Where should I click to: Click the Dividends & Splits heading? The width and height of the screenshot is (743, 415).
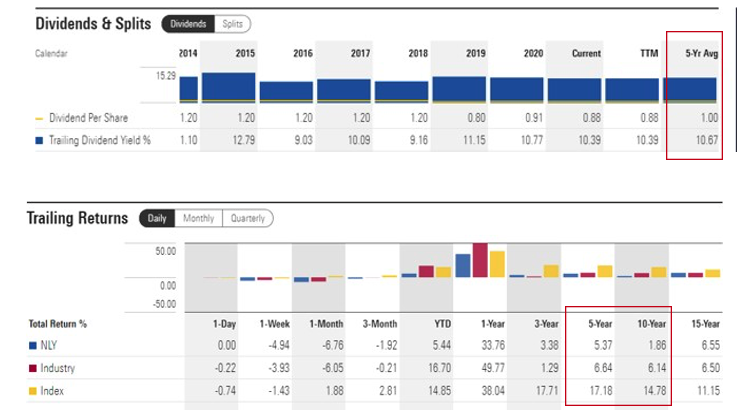(94, 22)
